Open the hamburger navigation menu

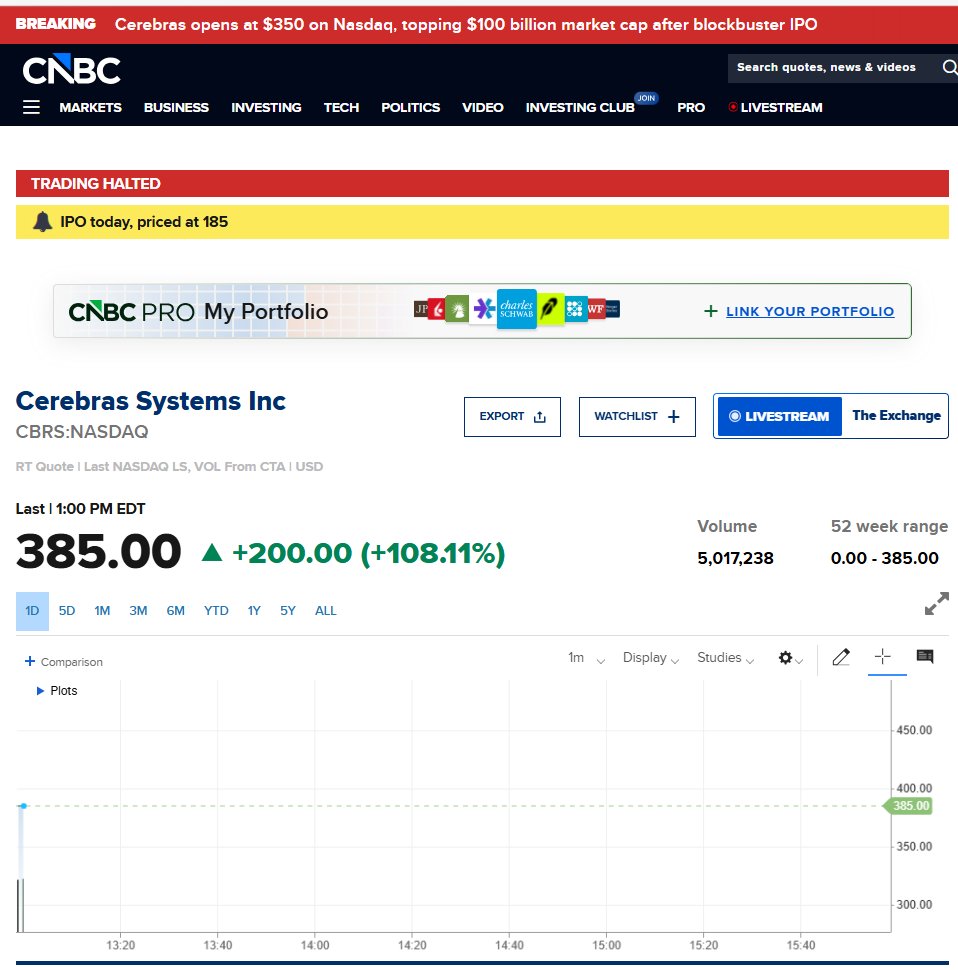[x=31, y=107]
